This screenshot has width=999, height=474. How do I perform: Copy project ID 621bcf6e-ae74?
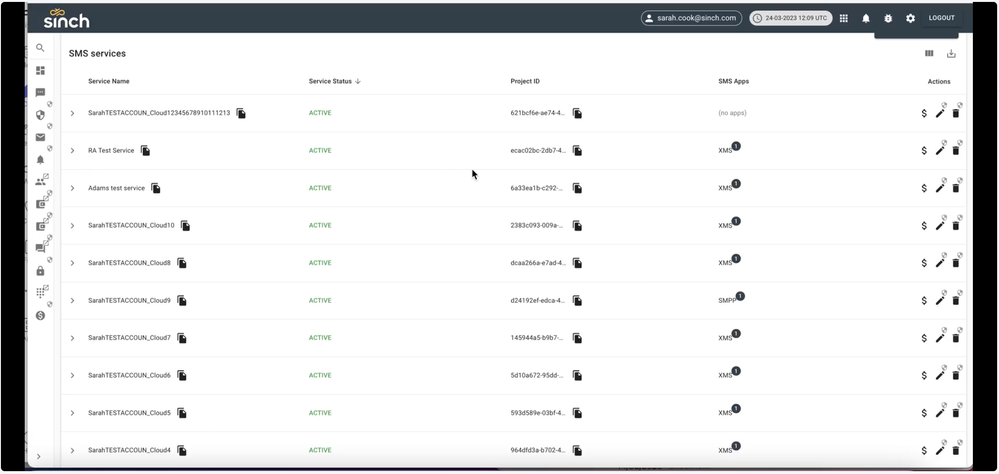[577, 113]
